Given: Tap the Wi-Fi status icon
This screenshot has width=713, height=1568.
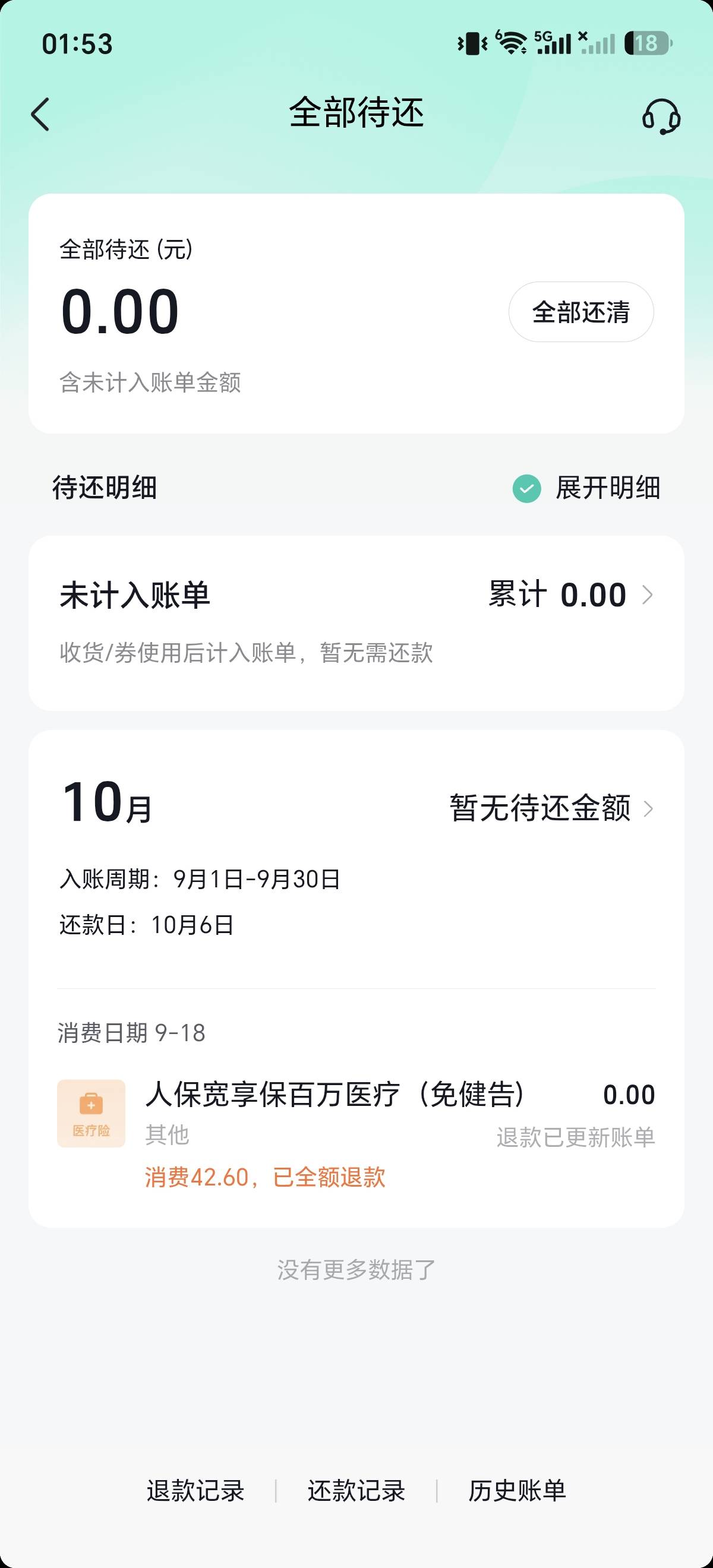Looking at the screenshot, I should pyautogui.click(x=512, y=43).
